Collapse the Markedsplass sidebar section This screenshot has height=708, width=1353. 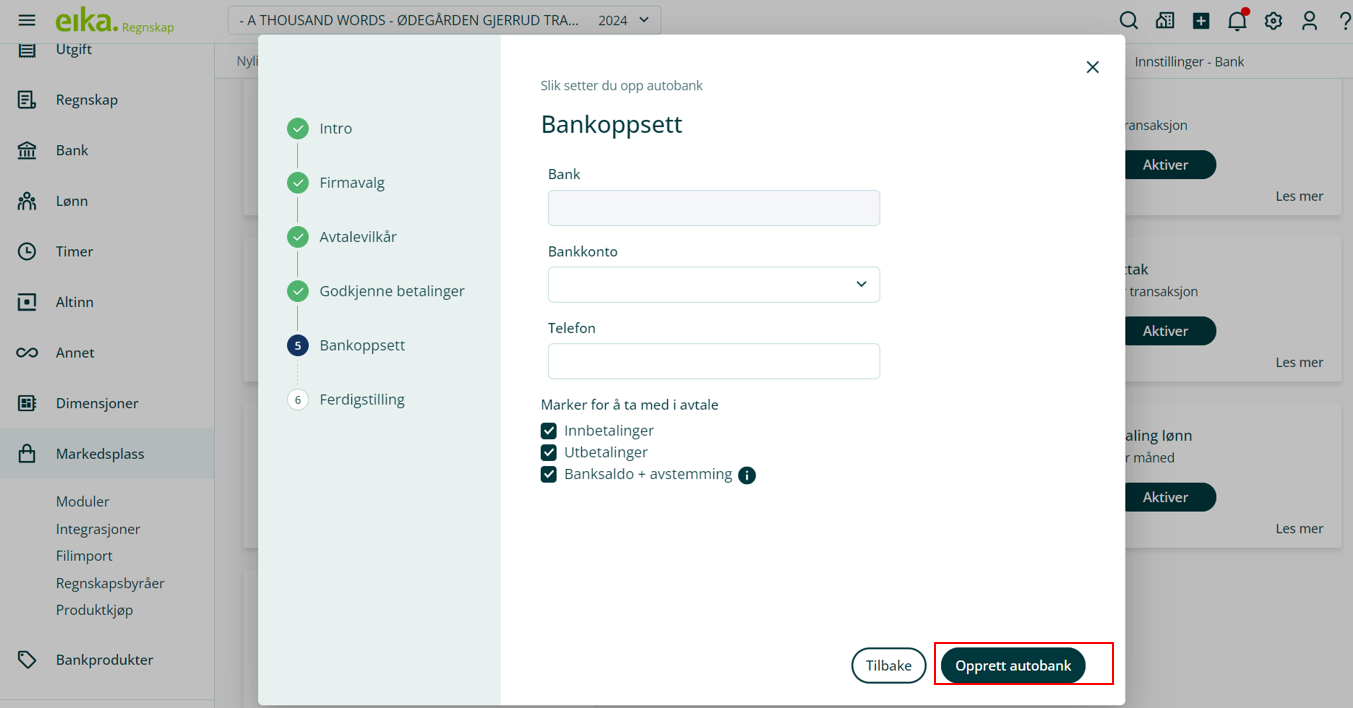coord(100,454)
